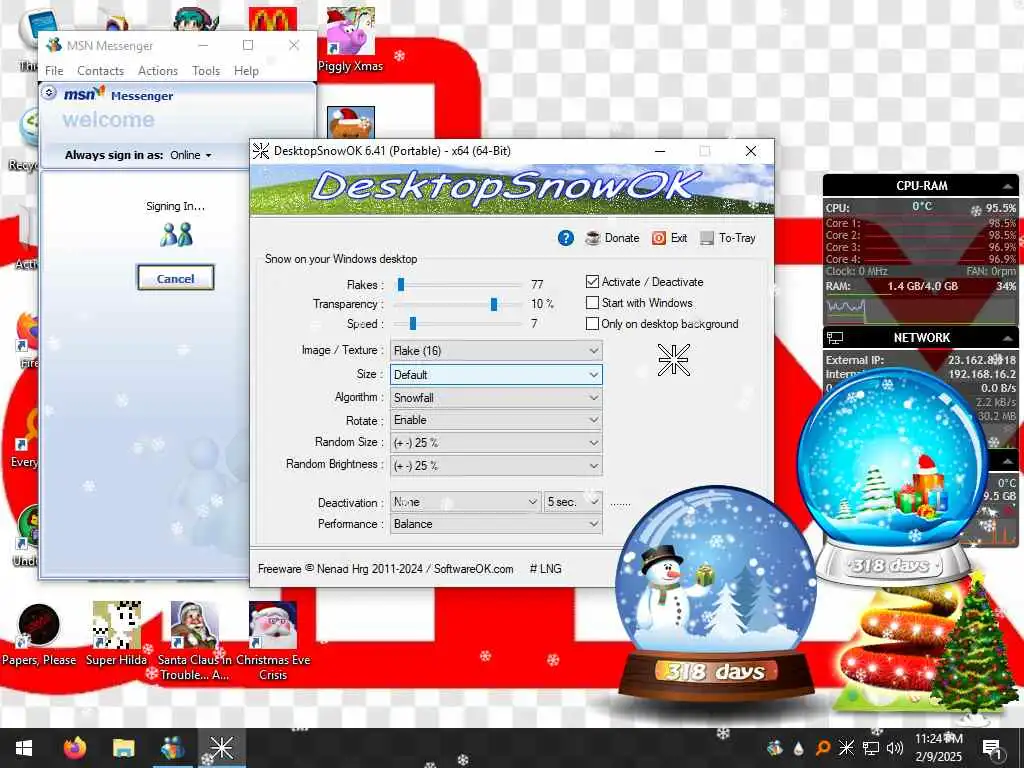Click the Donate coffee-cup button

tap(612, 238)
